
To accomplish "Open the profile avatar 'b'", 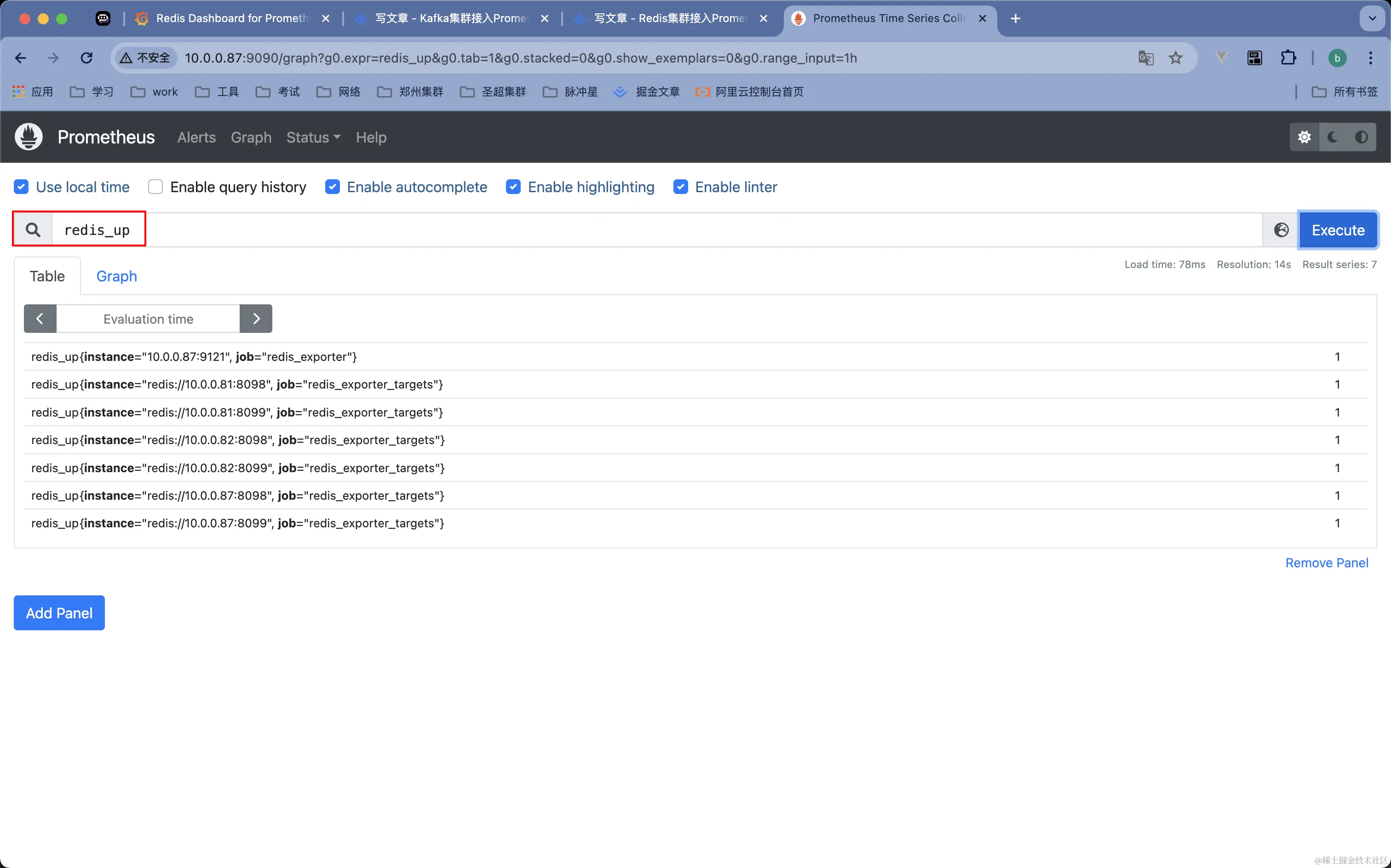I will coord(1337,58).
